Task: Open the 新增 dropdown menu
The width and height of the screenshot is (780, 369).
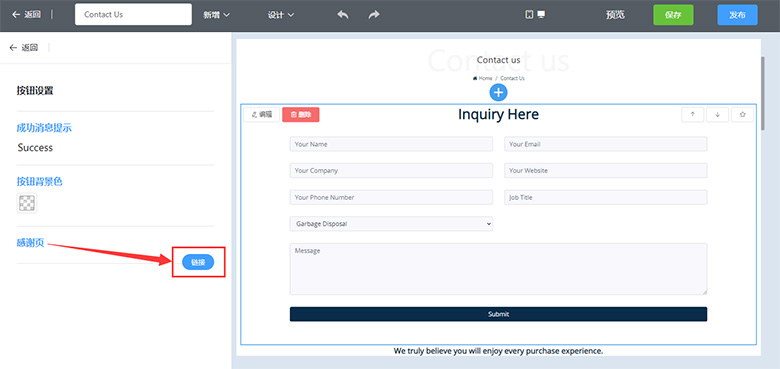Action: pyautogui.click(x=216, y=15)
